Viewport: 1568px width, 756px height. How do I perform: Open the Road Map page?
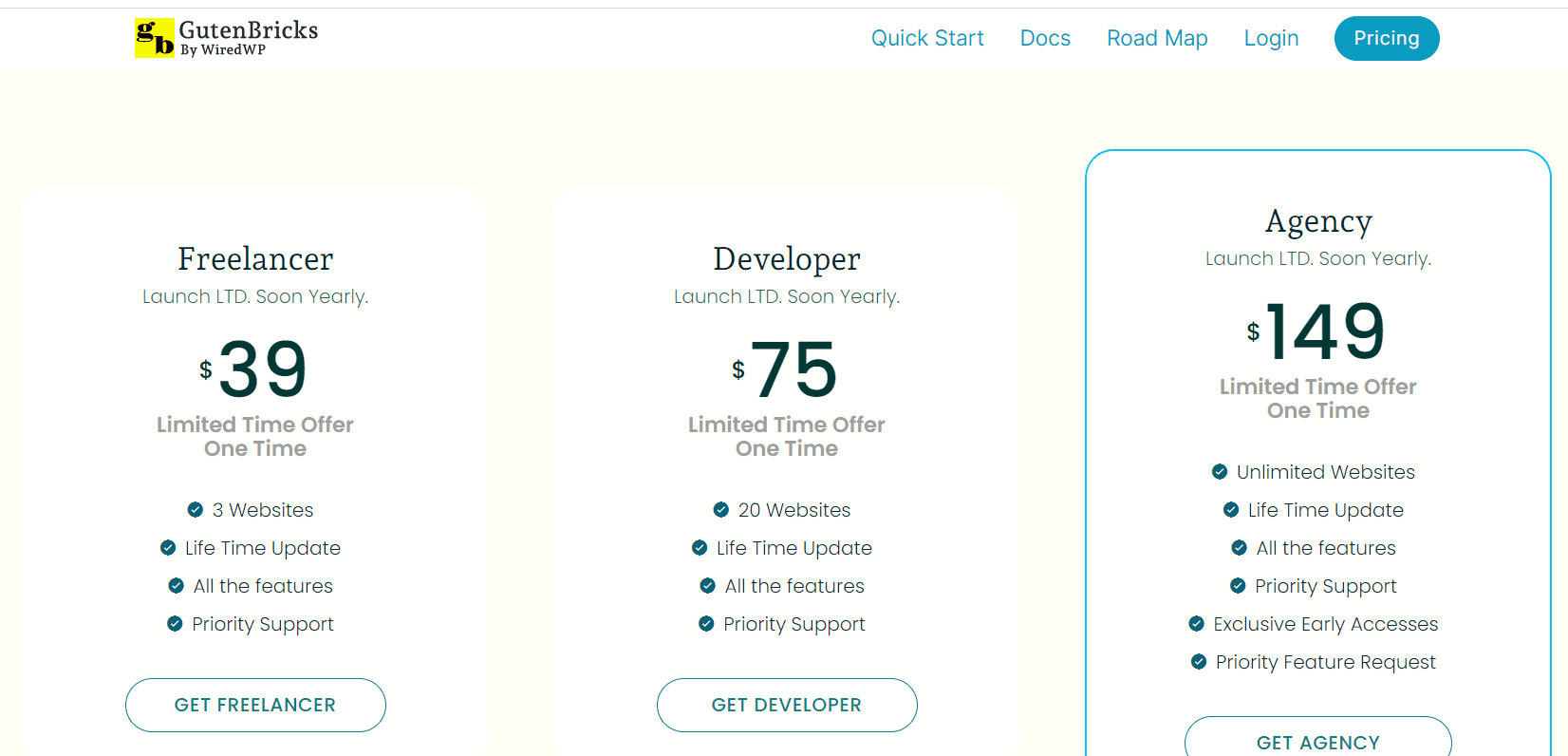coord(1157,38)
